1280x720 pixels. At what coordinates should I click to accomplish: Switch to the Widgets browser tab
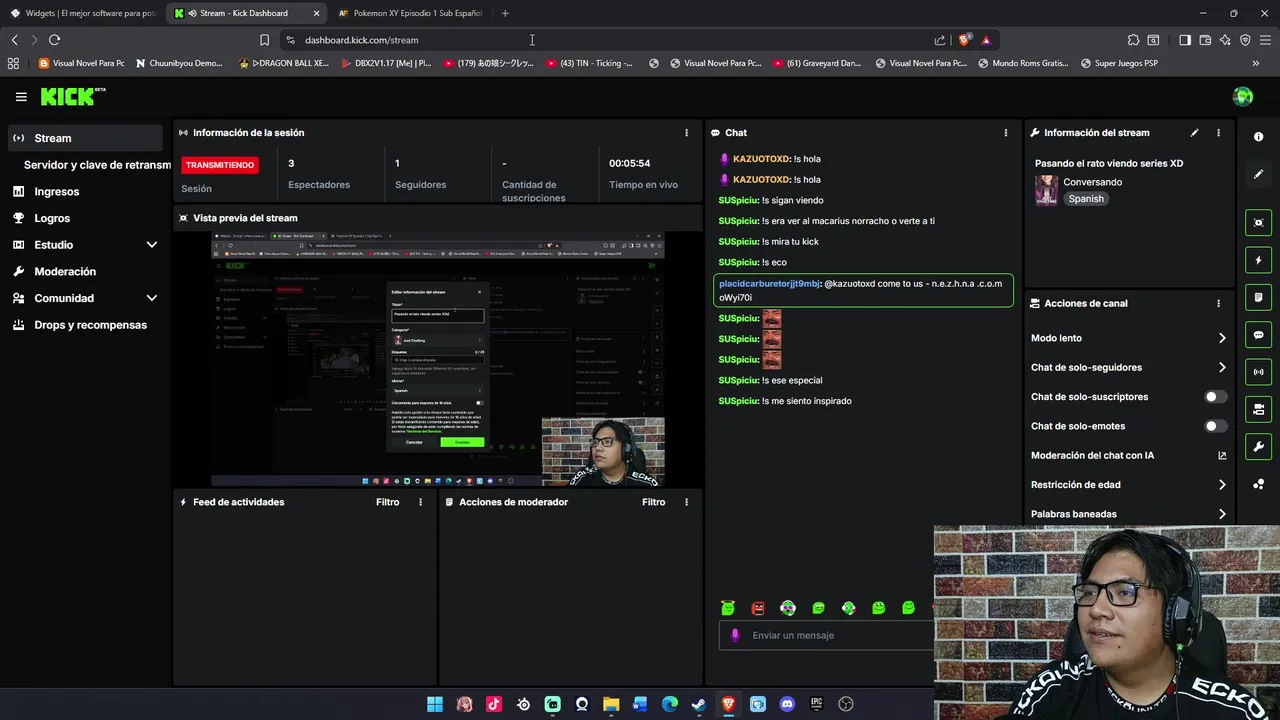coord(82,13)
